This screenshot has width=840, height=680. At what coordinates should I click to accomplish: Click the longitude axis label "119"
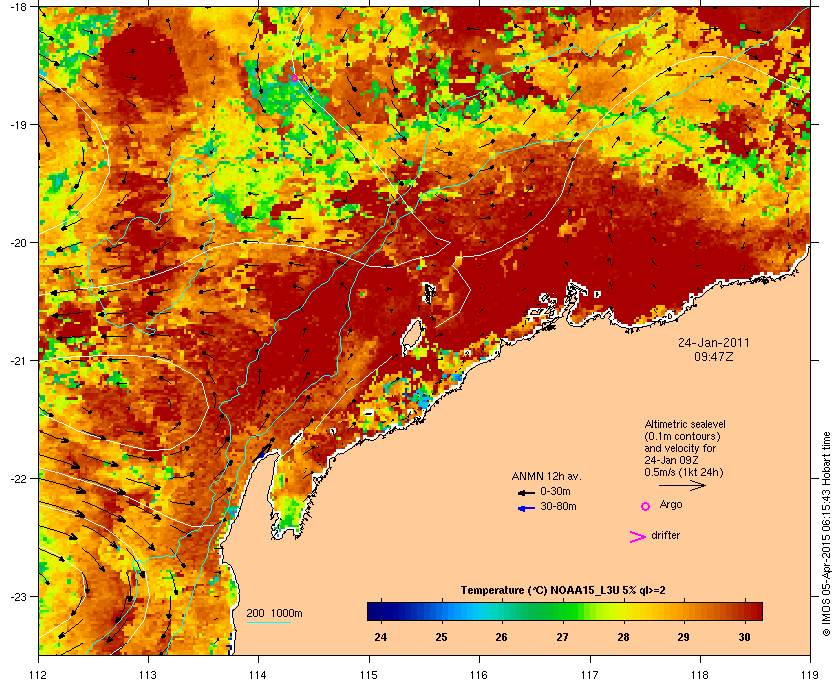[810, 674]
